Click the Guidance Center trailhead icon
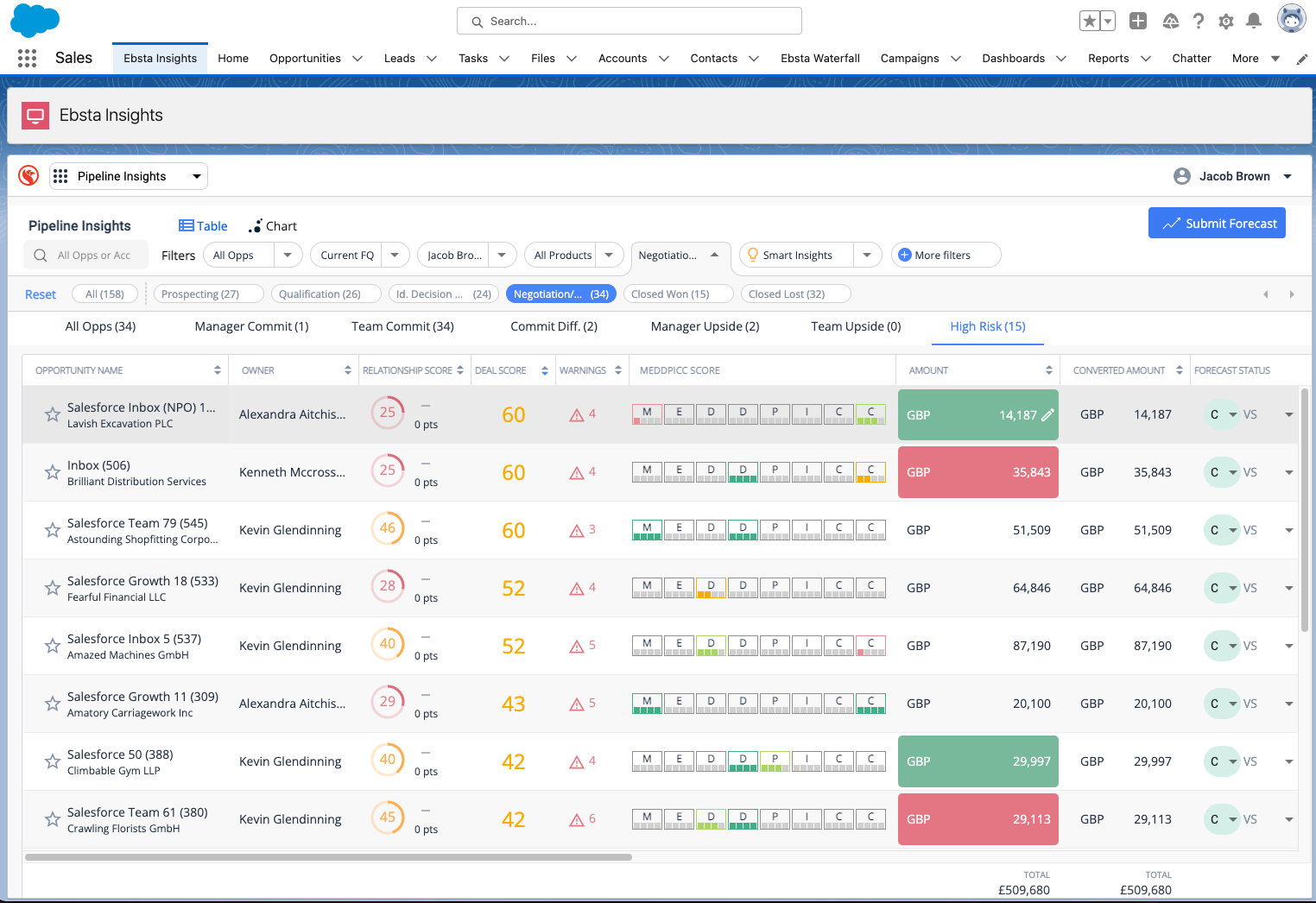This screenshot has width=1316, height=903. (x=1171, y=21)
